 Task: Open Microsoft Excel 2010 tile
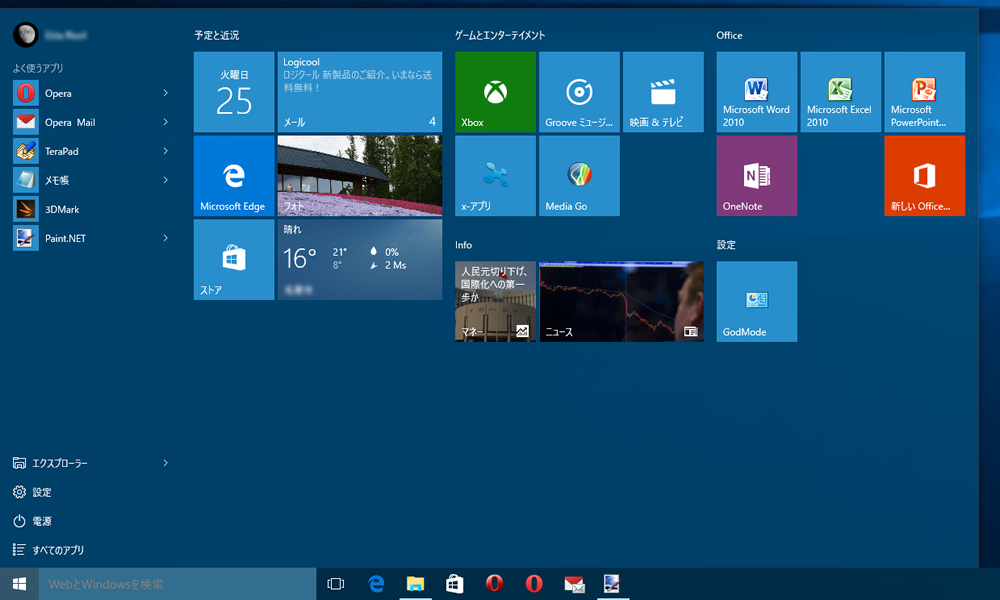841,92
